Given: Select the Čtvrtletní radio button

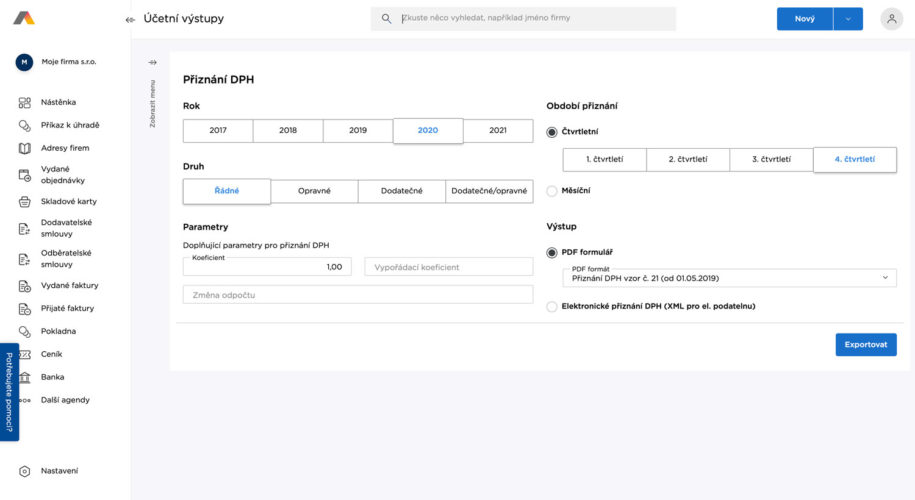Looking at the screenshot, I should point(552,131).
